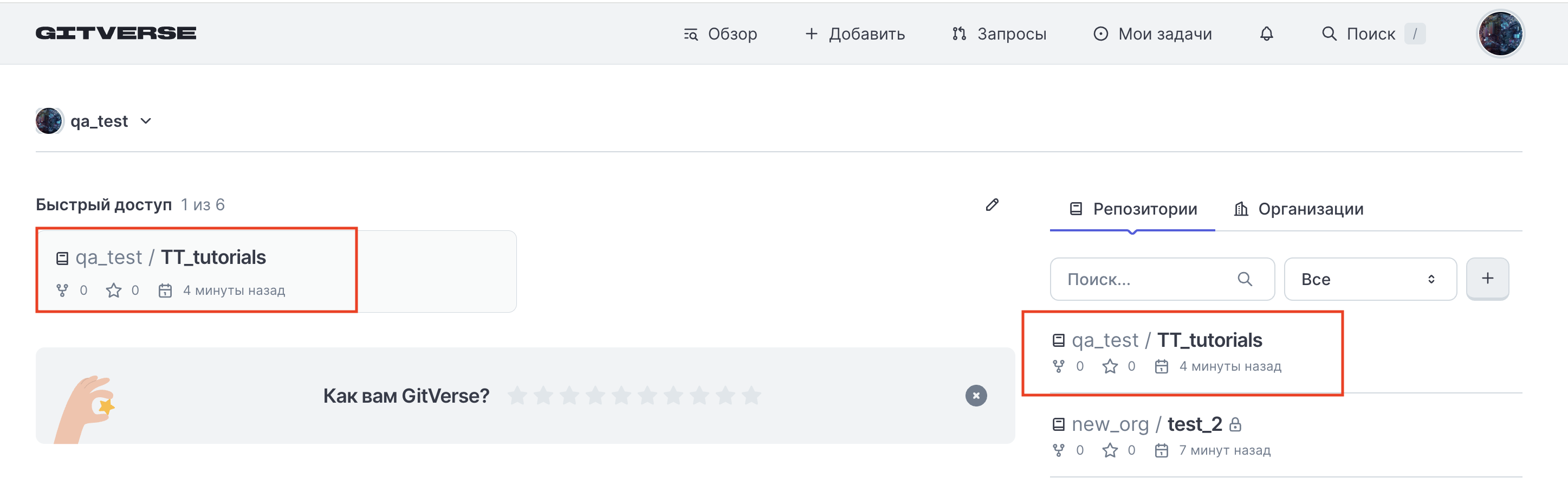Click the 7 минут назад text under test_2
The width and height of the screenshot is (1568, 478).
click(1224, 450)
